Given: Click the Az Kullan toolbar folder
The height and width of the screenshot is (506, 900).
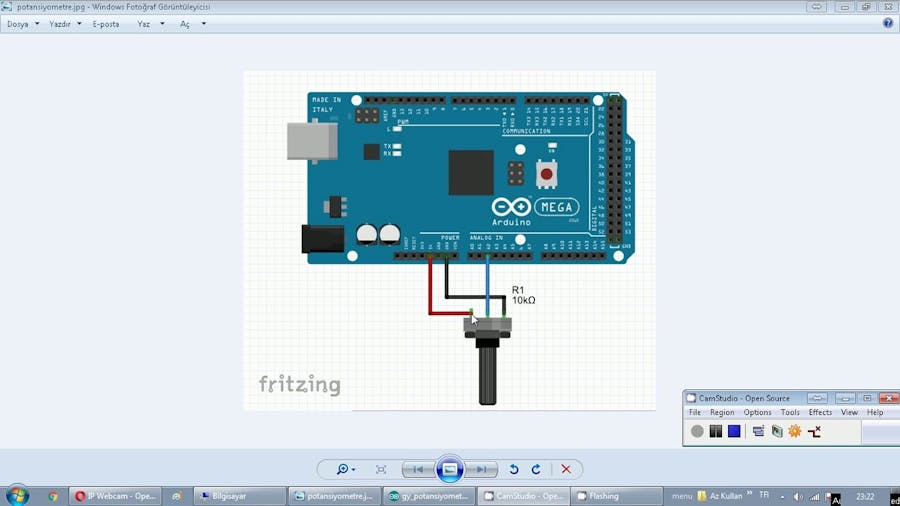Looking at the screenshot, I should (720, 496).
